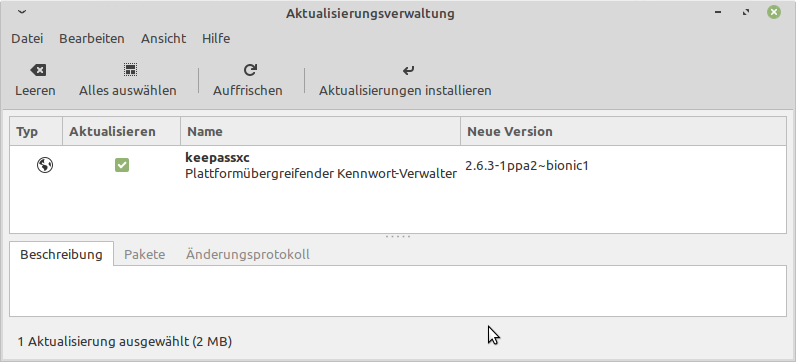Switch to the Änderungsprotokoll tab
Viewport: 796px width, 362px height.
tap(248, 254)
